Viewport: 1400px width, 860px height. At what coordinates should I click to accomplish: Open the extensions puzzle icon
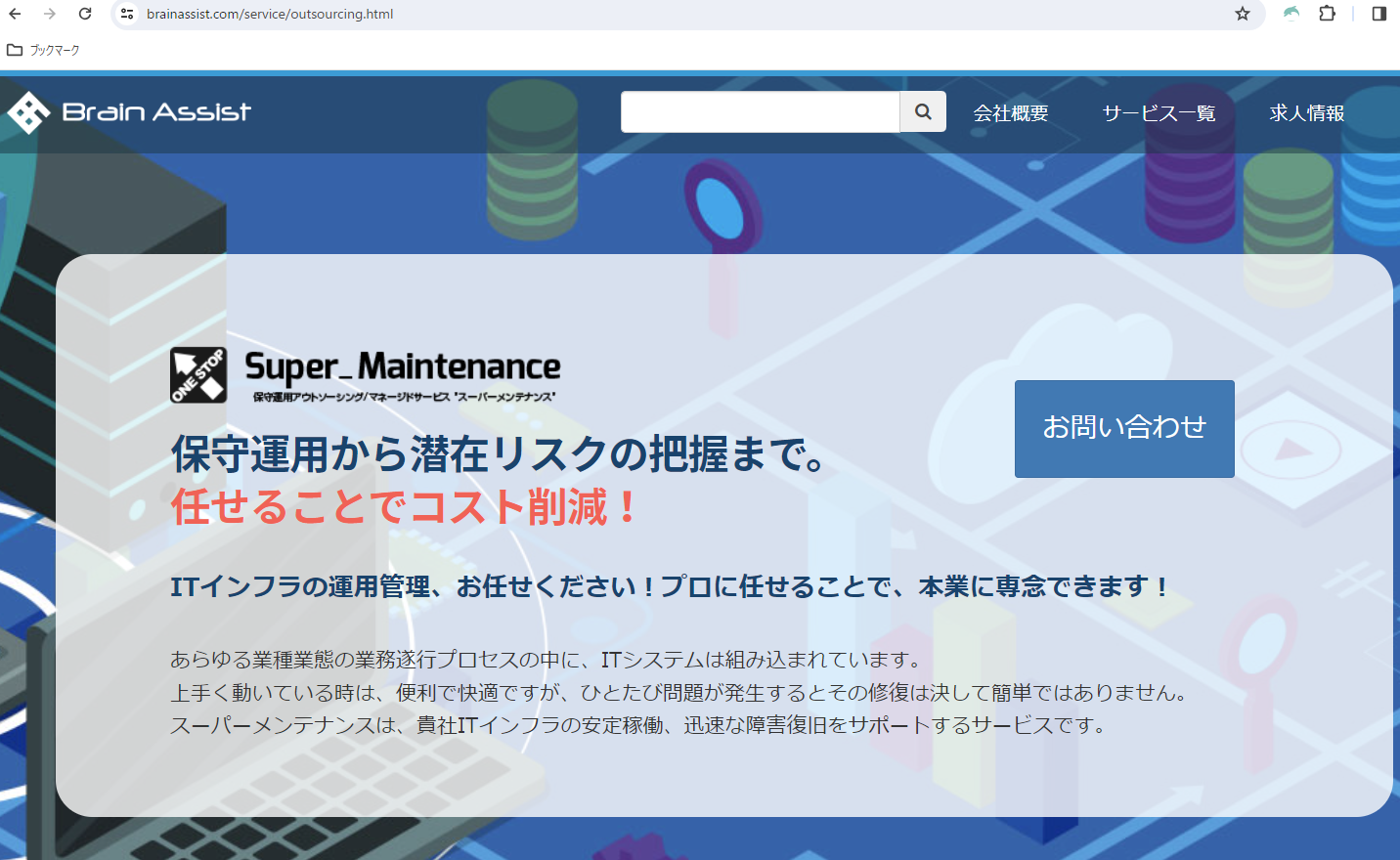pos(1327,14)
